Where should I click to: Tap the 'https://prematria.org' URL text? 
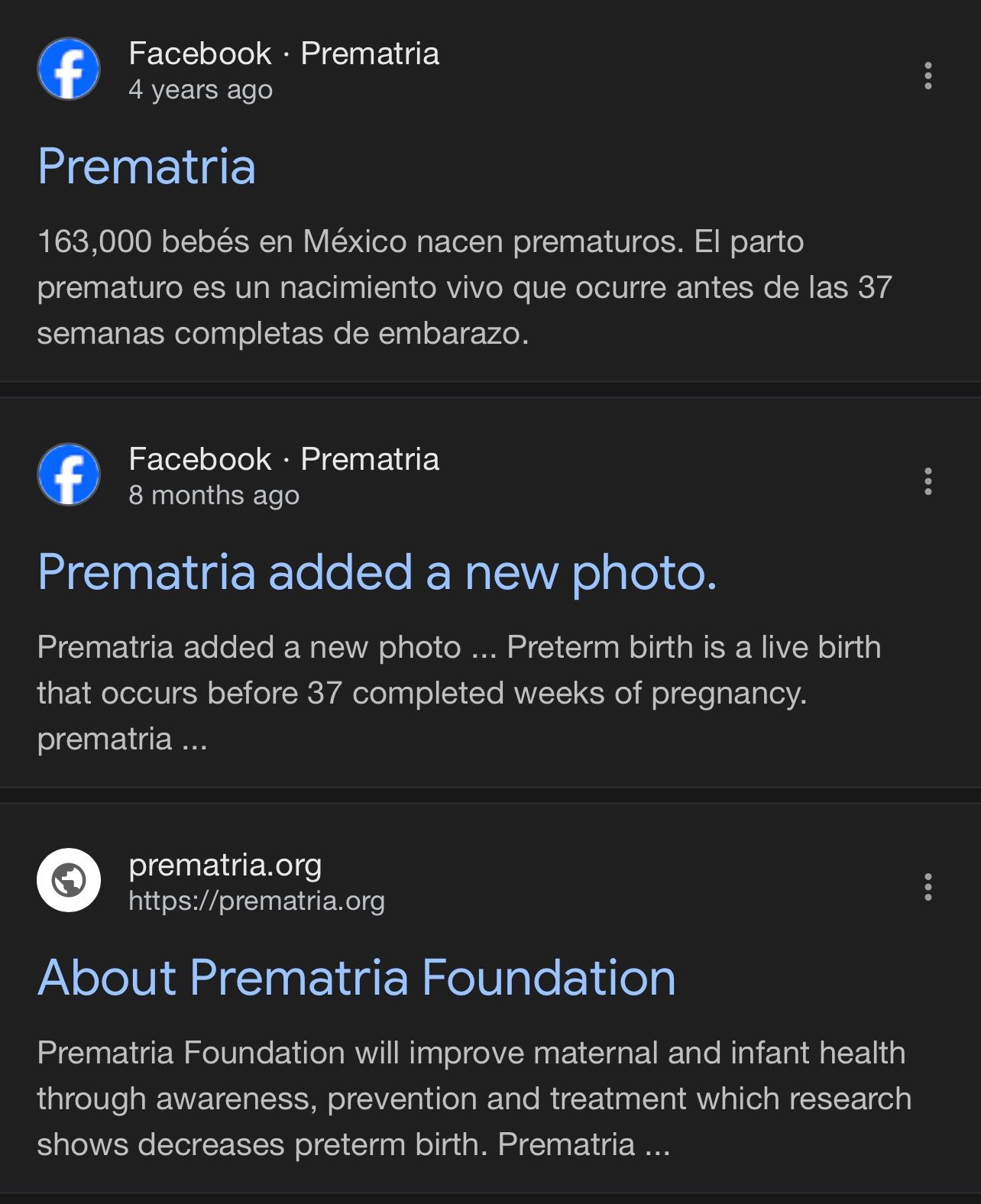(x=257, y=901)
